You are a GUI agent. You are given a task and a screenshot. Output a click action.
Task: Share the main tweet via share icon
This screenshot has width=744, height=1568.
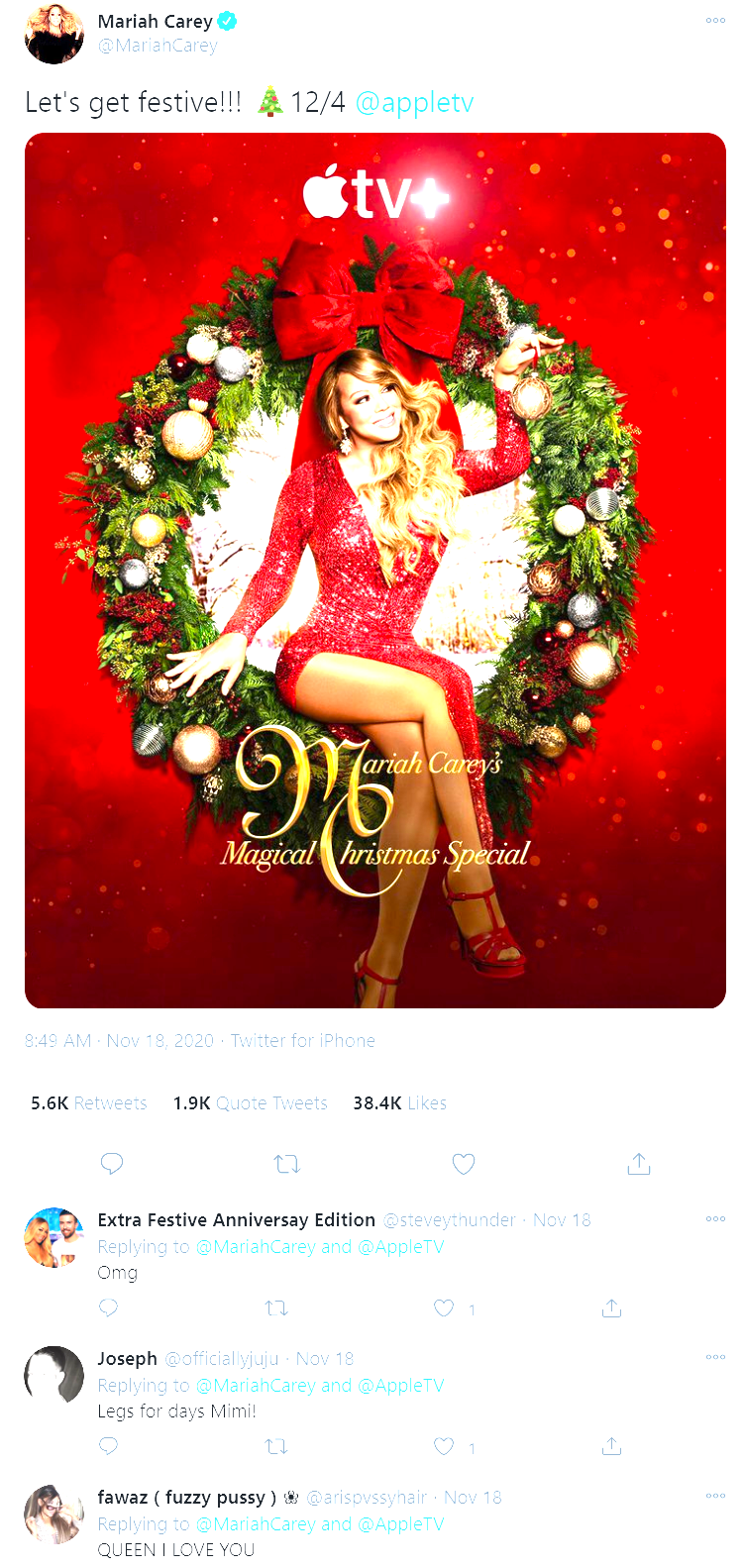[x=639, y=1163]
